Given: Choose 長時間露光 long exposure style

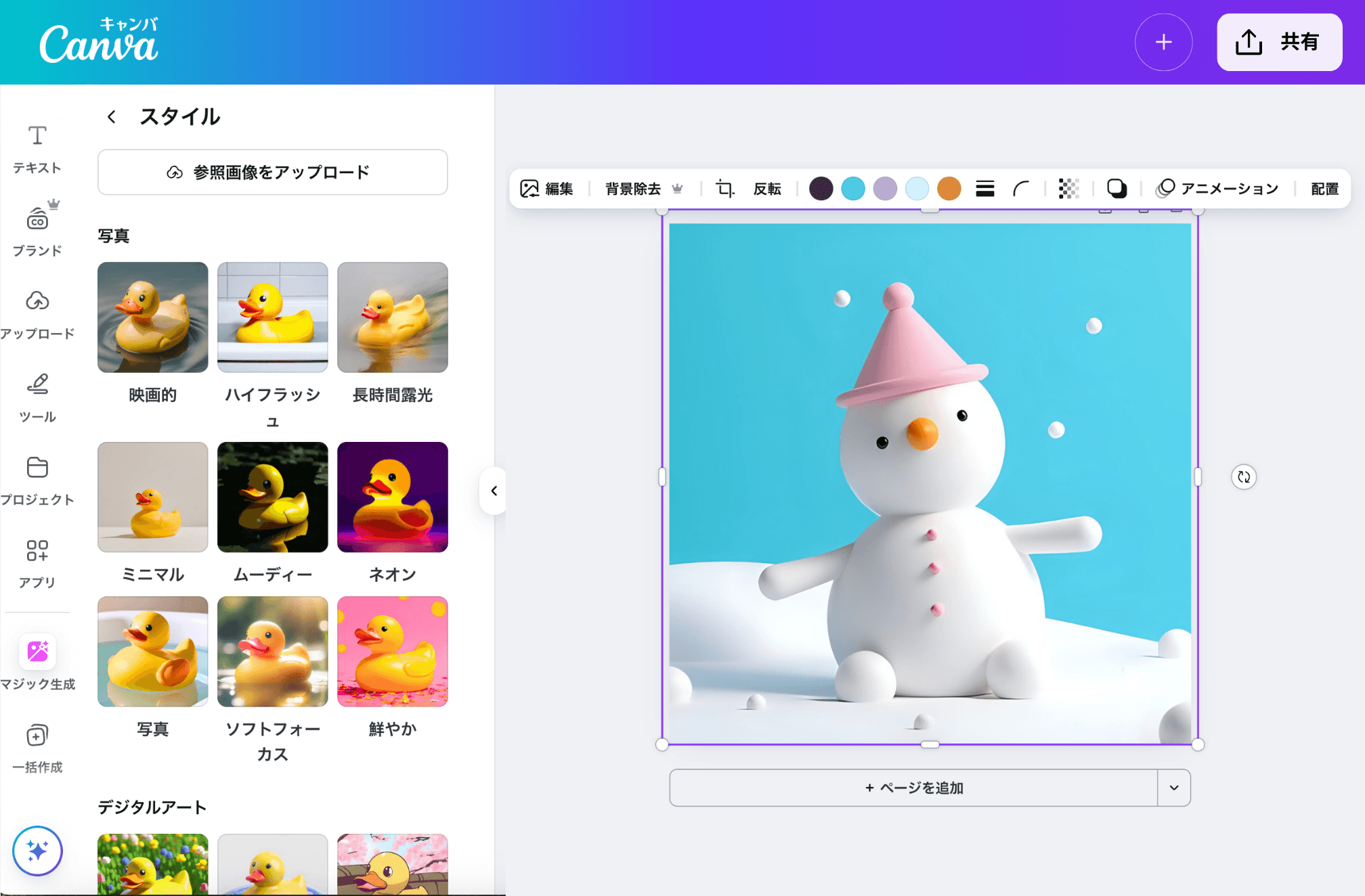Looking at the screenshot, I should point(392,317).
